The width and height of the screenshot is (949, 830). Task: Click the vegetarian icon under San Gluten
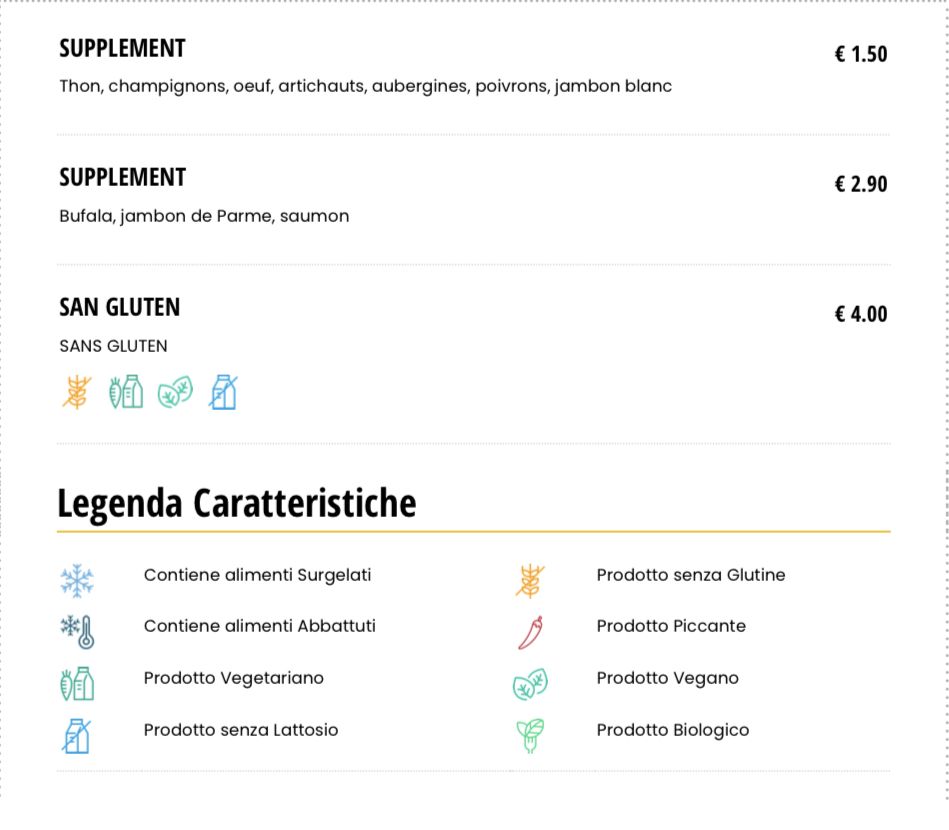click(x=126, y=392)
